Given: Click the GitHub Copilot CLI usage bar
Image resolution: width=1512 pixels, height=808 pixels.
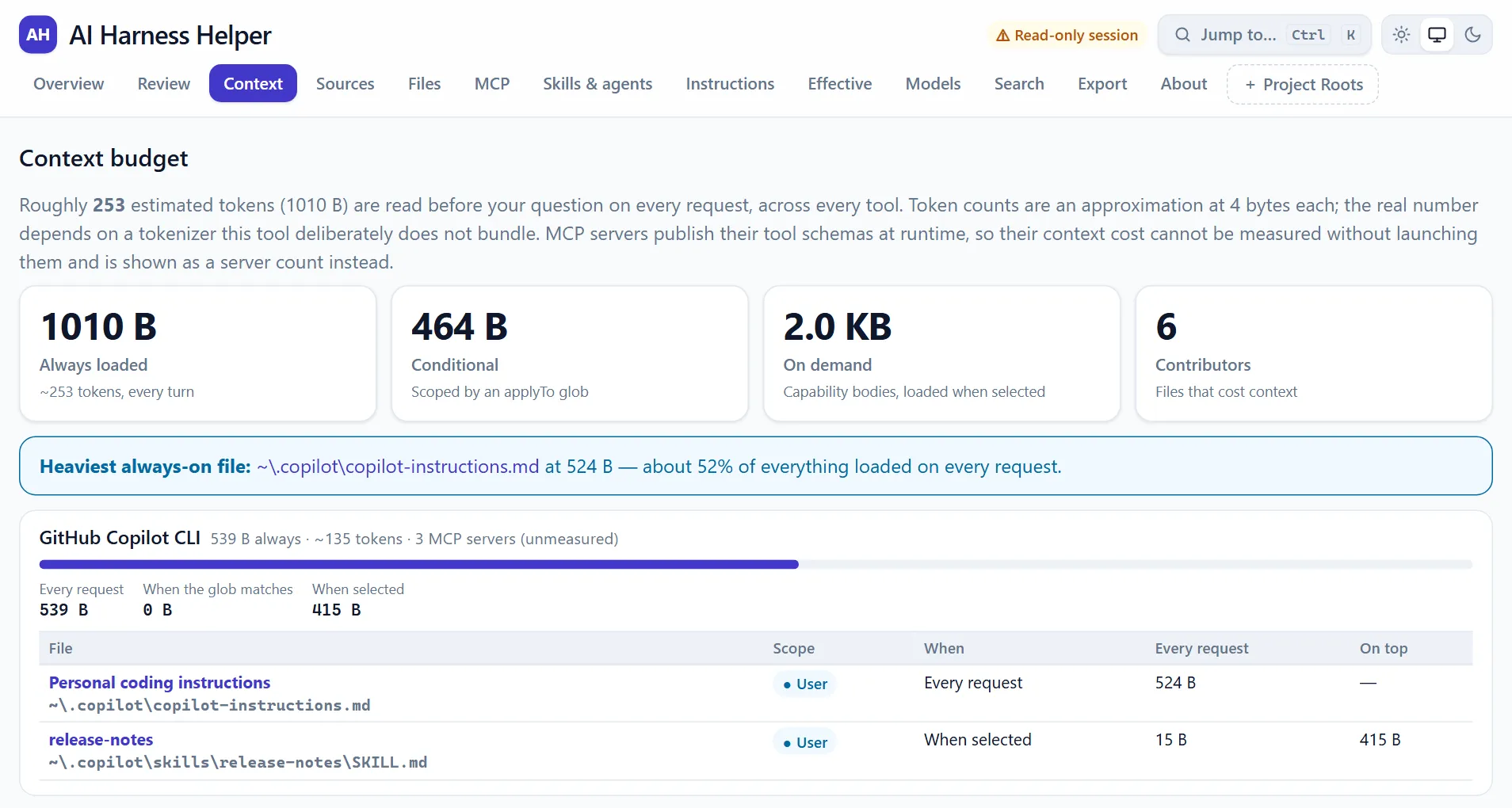Looking at the screenshot, I should pos(756,564).
